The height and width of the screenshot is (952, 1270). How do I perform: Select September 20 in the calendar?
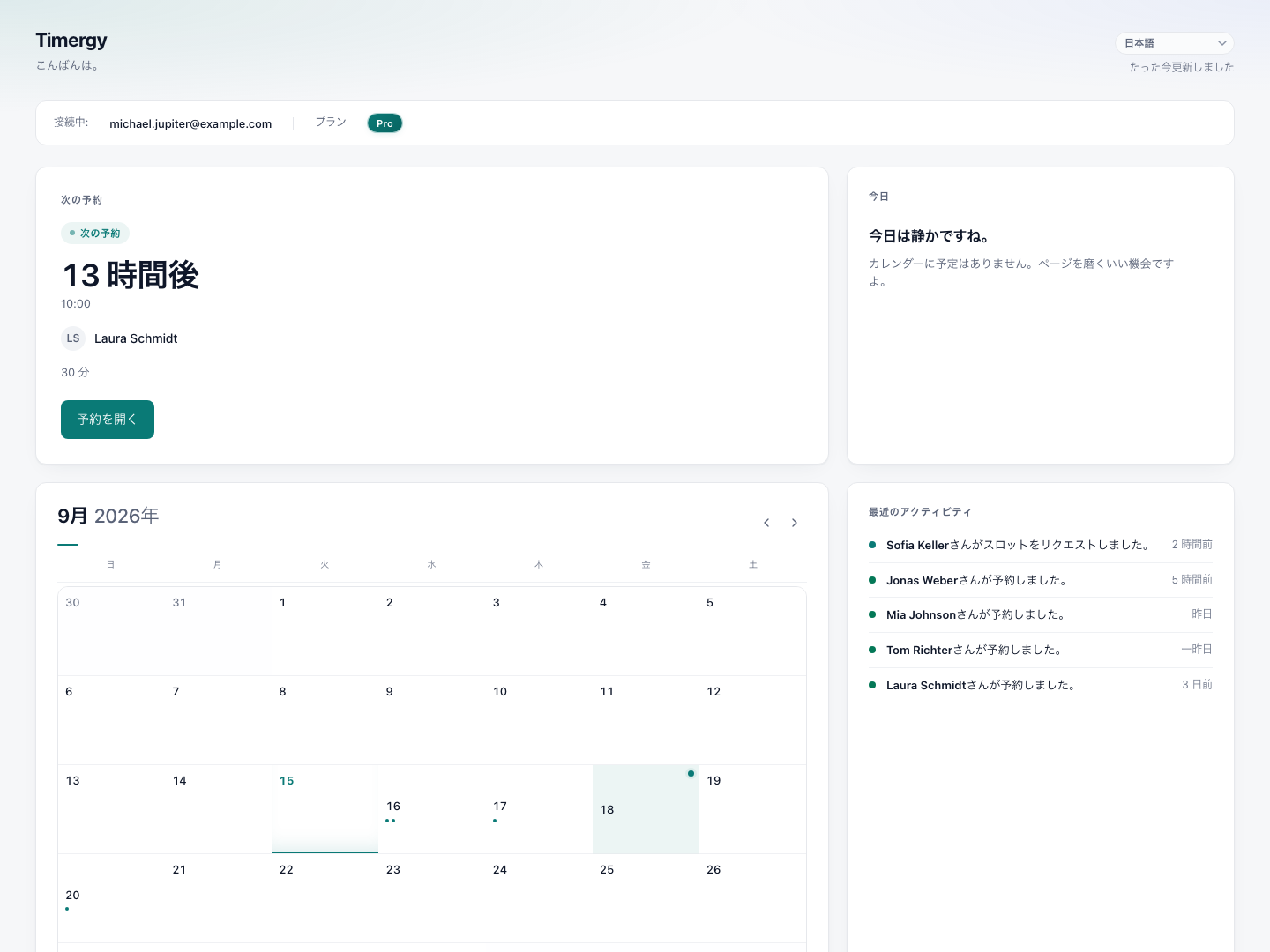click(111, 898)
